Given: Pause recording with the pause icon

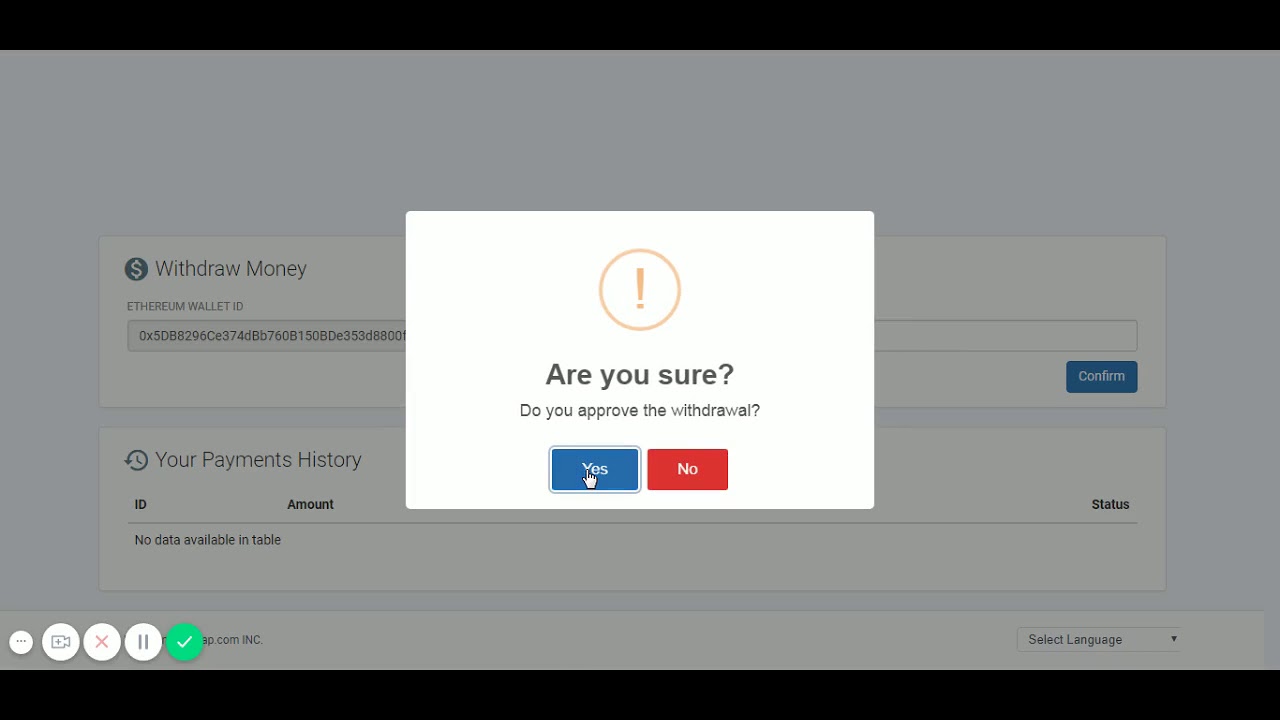Looking at the screenshot, I should (x=143, y=642).
